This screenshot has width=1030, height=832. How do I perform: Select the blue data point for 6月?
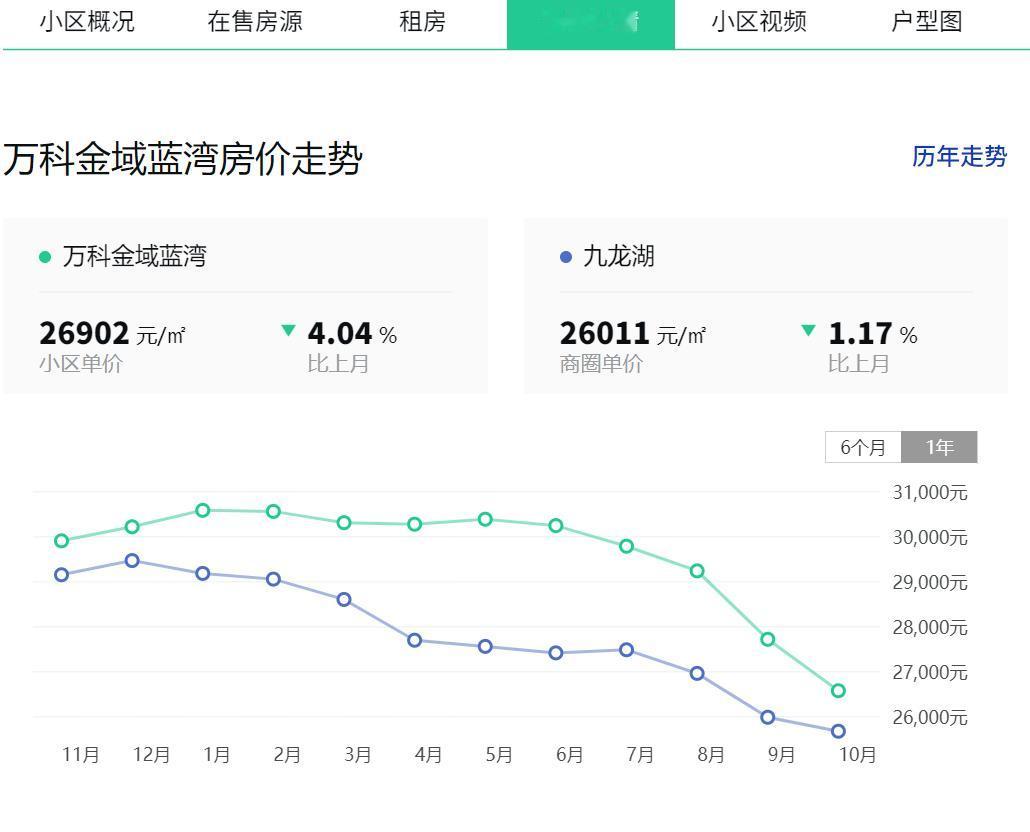[x=556, y=653]
